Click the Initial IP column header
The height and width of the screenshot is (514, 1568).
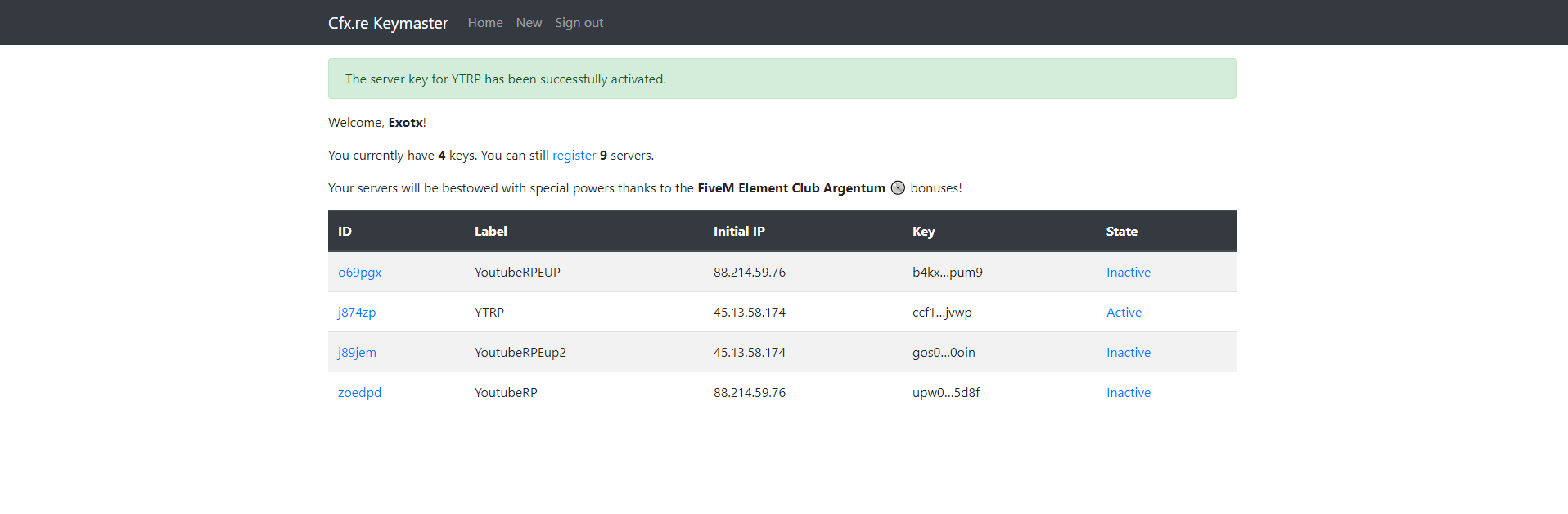739,232
